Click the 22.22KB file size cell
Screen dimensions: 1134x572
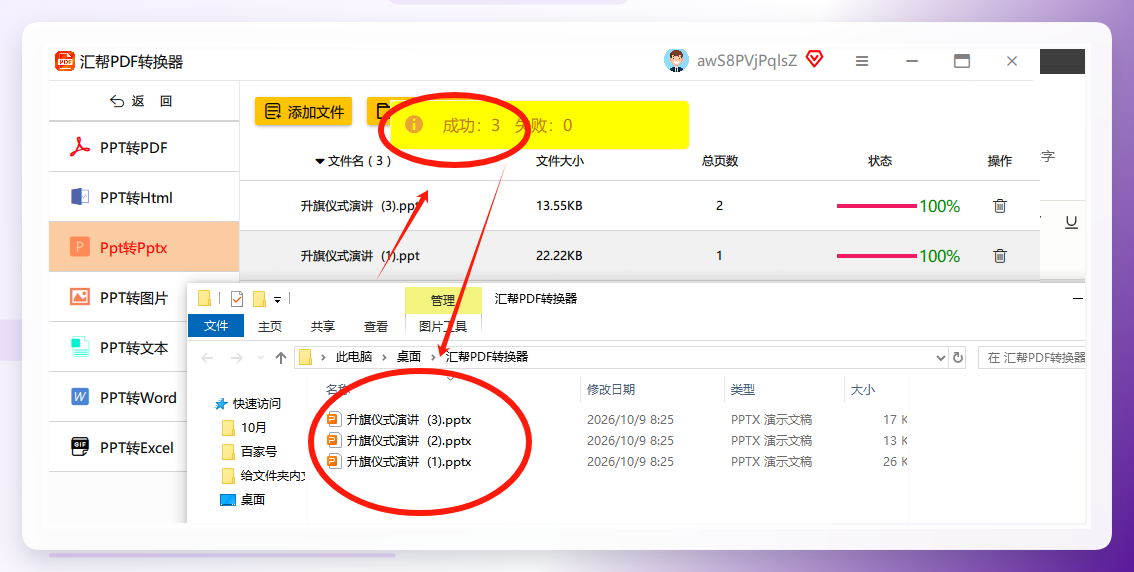(559, 255)
